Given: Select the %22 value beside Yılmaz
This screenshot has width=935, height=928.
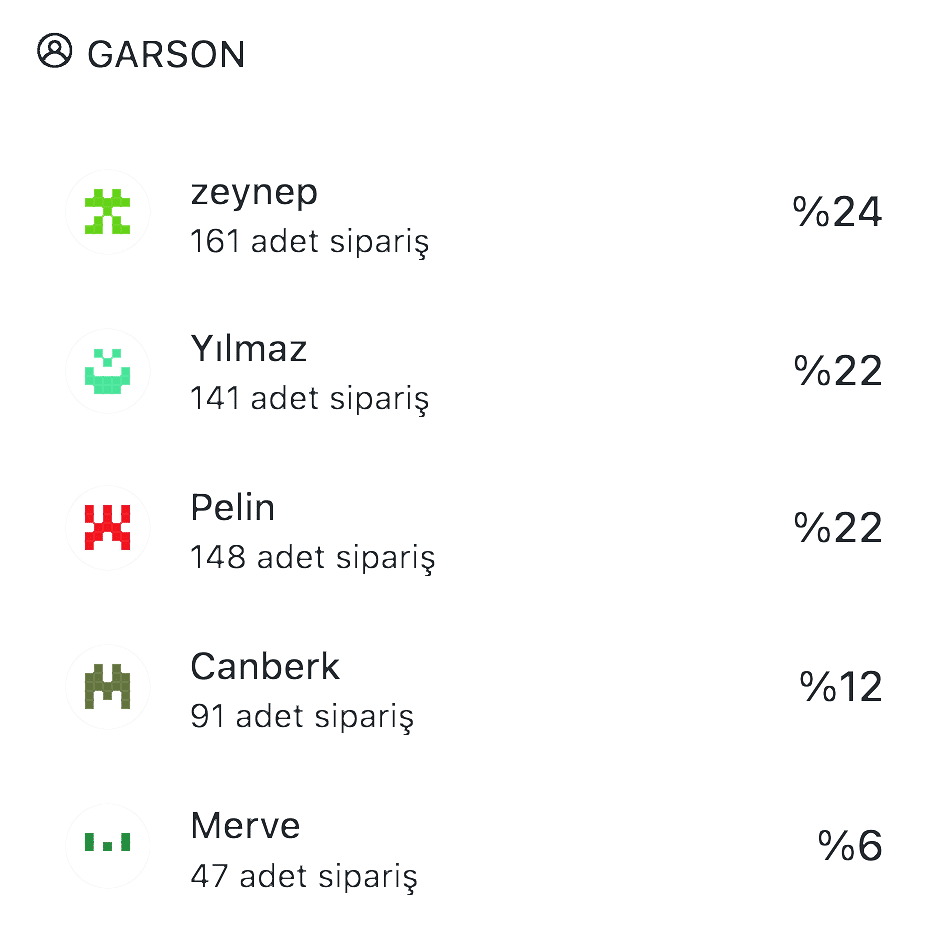Looking at the screenshot, I should point(837,371).
